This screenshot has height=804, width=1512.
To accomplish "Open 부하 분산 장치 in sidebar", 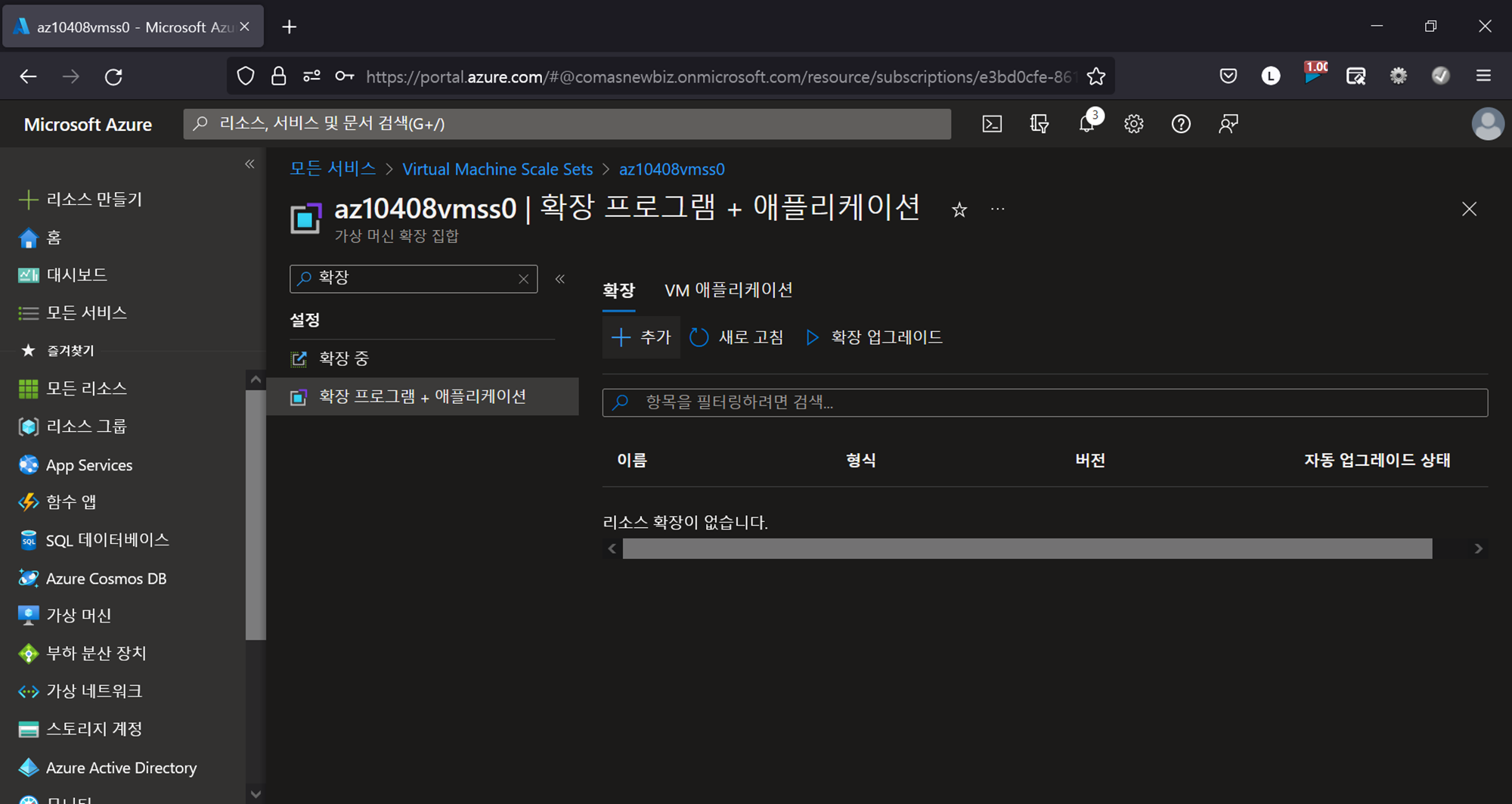I will point(82,653).
